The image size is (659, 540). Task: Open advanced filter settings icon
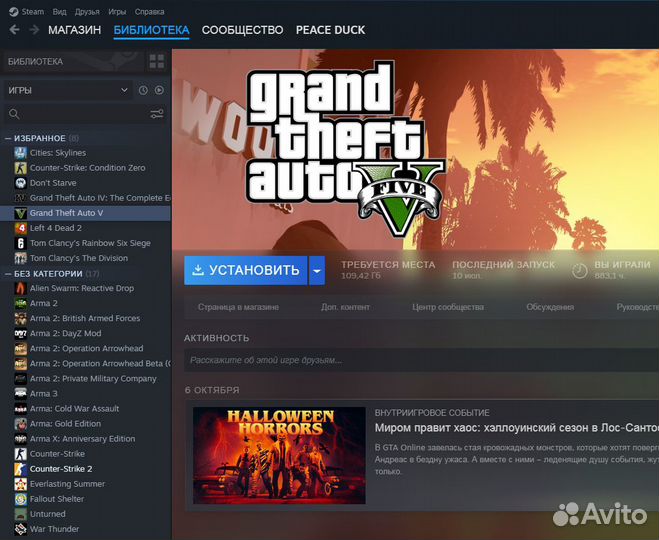click(x=157, y=114)
